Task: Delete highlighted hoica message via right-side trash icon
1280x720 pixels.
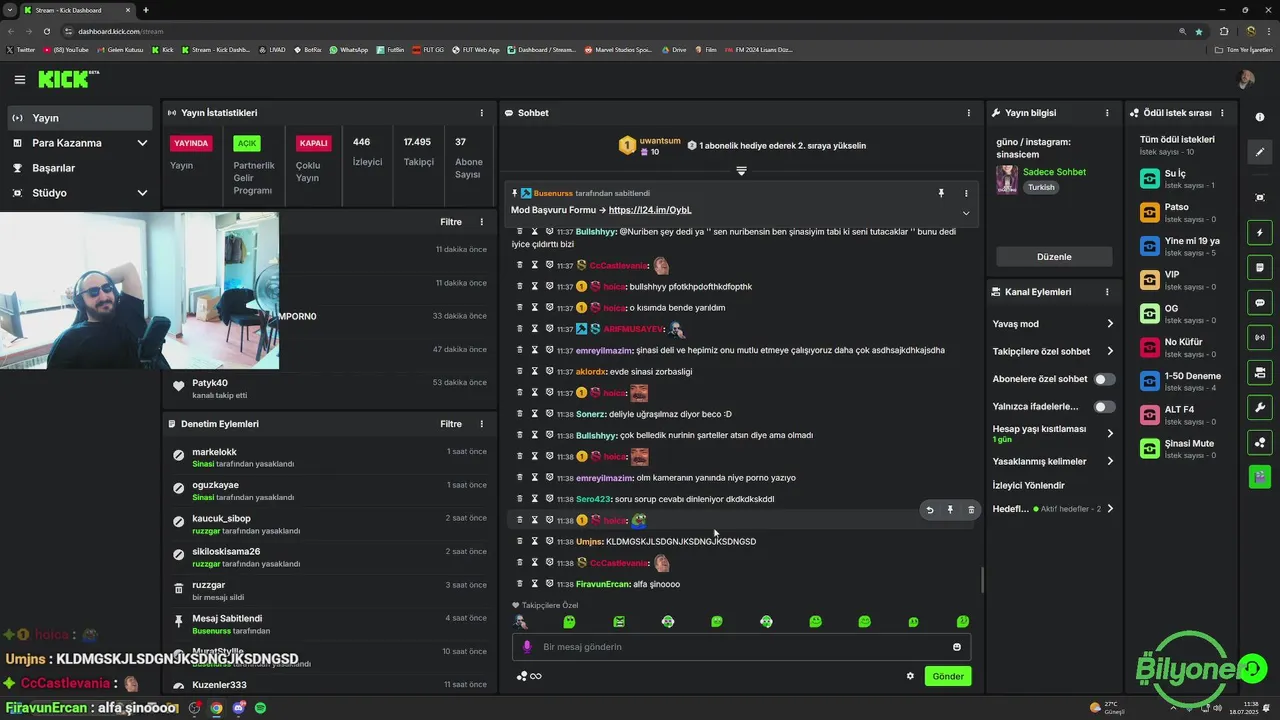Action: (971, 510)
